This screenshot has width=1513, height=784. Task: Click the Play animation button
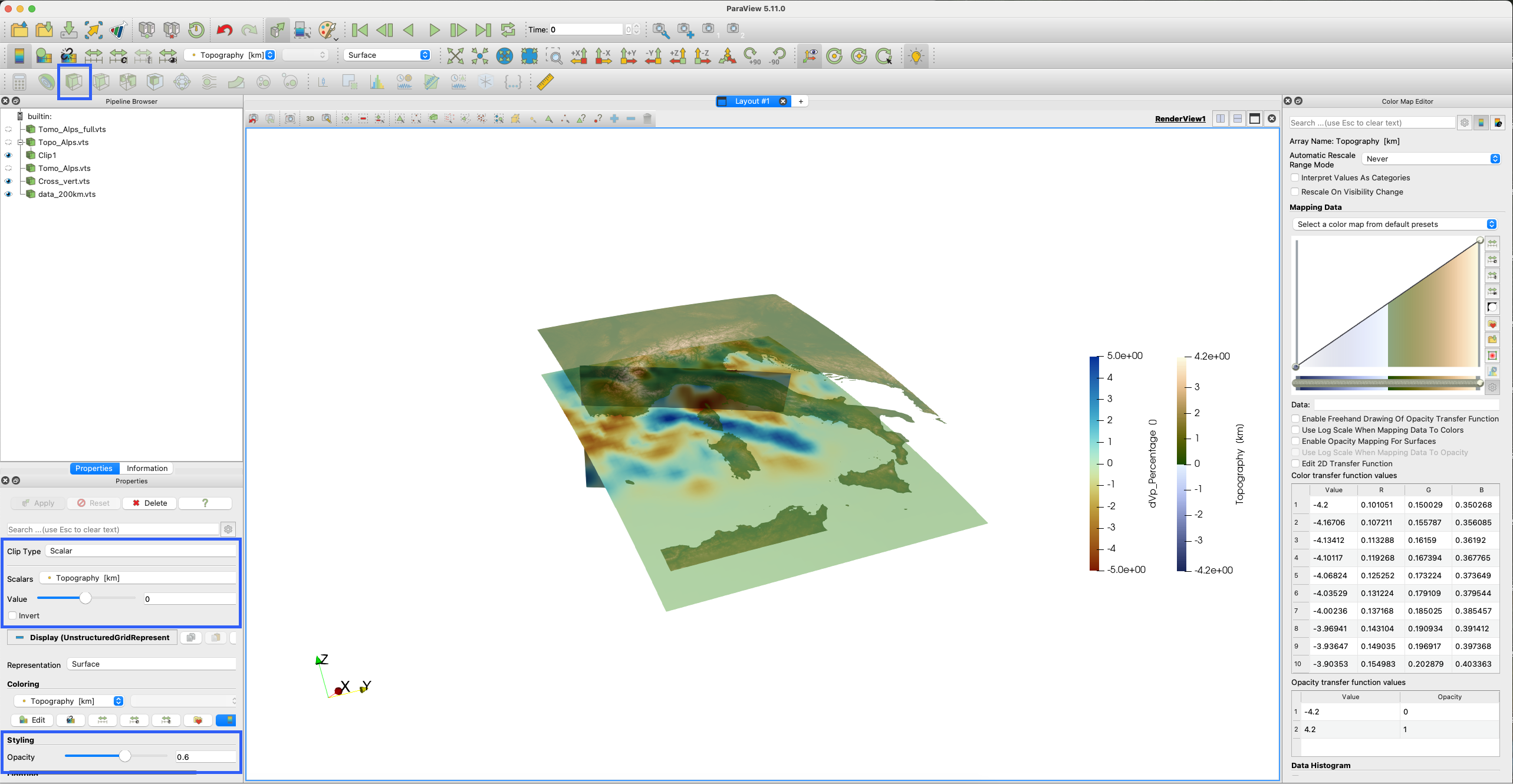point(435,29)
